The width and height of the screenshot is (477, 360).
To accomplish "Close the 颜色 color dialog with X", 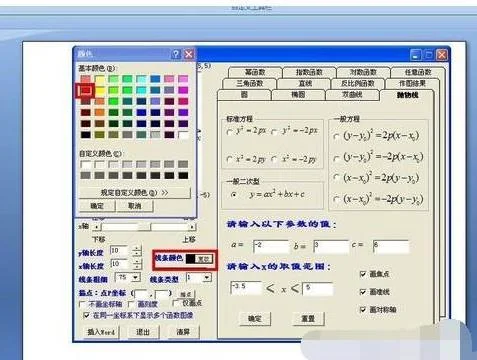I will pos(189,54).
